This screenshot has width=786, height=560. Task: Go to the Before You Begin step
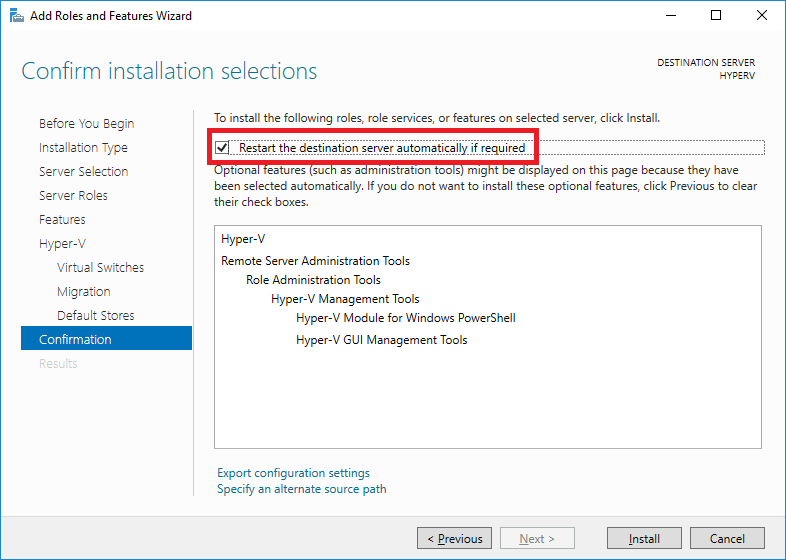coord(87,123)
